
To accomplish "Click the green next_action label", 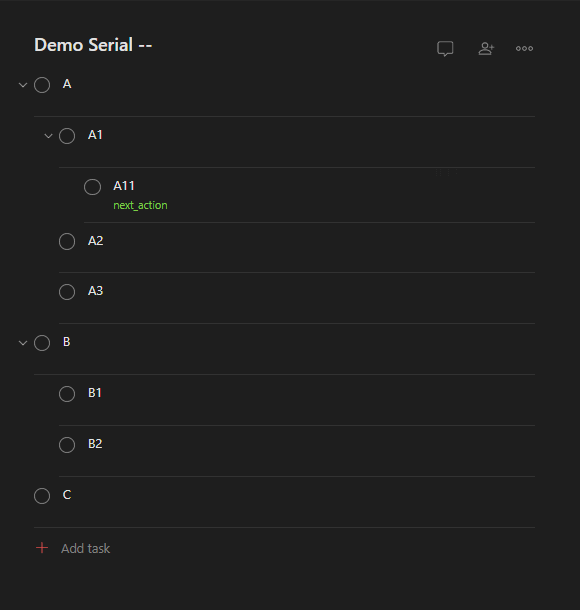I will tap(140, 205).
